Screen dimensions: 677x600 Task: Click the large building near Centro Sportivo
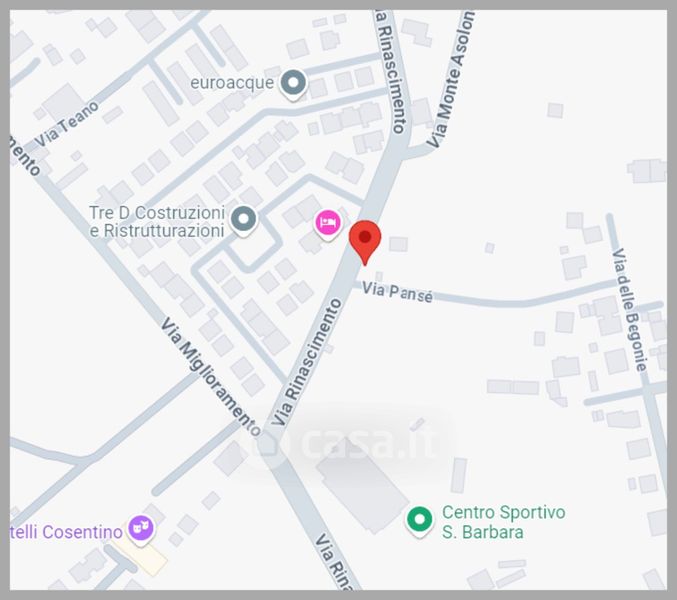[363, 489]
